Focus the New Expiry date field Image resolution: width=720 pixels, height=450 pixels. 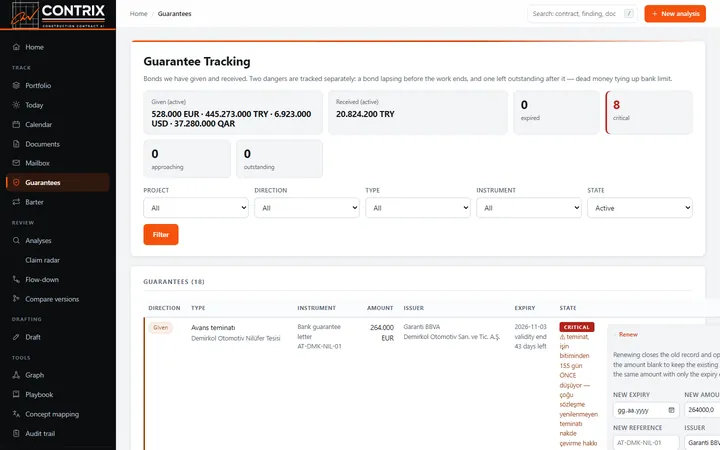coord(646,410)
